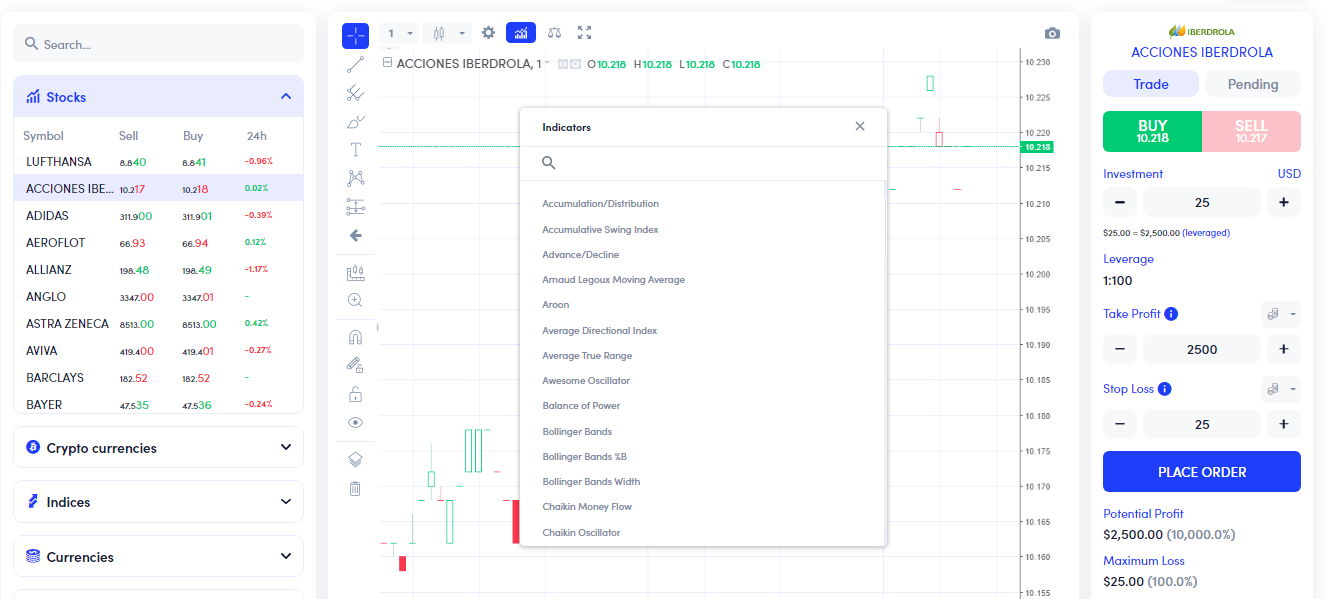Select Accumulative Swing Index indicator
Viewport: 1327px width, 599px height.
[600, 230]
